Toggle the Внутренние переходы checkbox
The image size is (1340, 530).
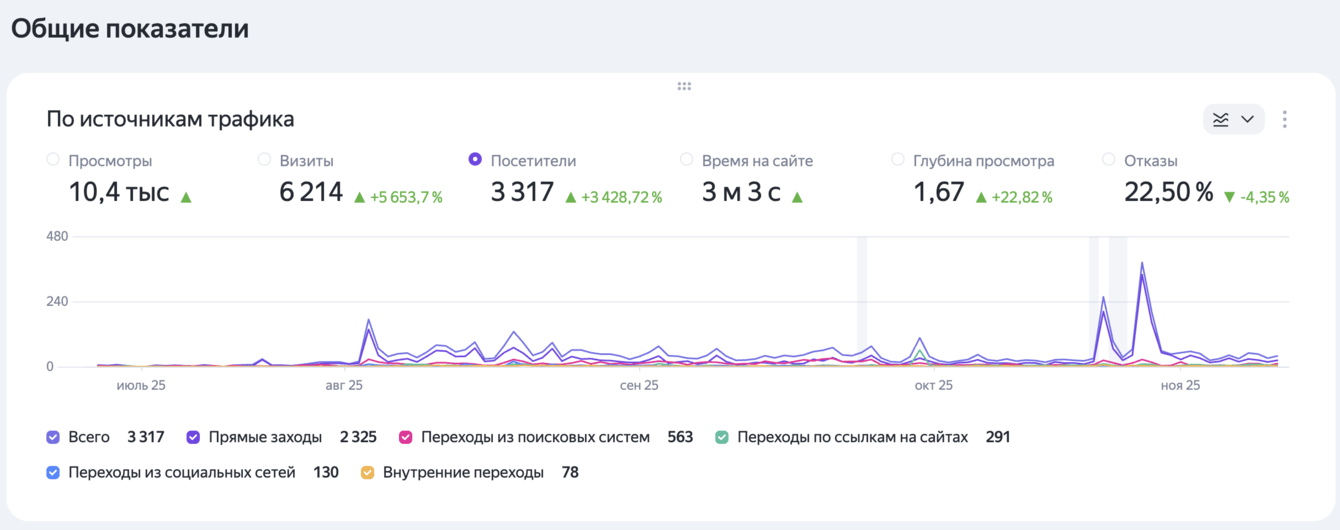coord(368,472)
